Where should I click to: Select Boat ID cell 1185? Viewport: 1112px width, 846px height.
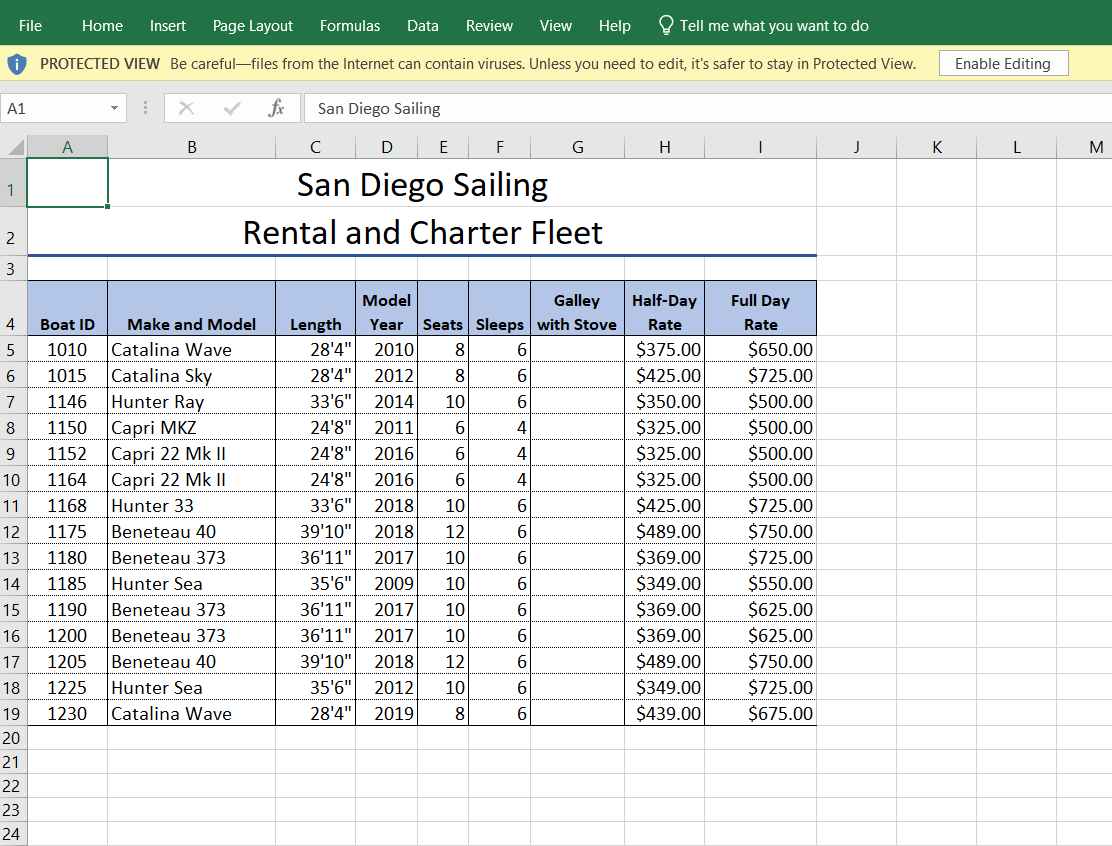pos(67,584)
